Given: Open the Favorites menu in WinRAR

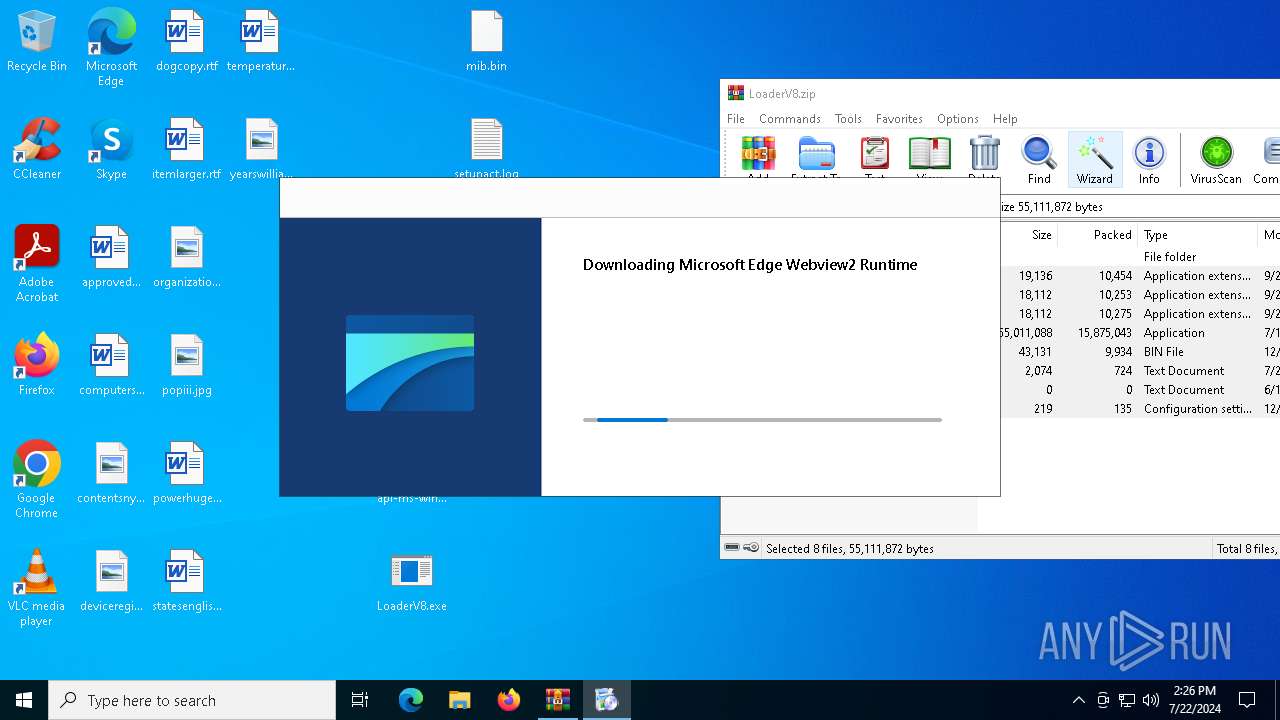Looking at the screenshot, I should click(x=899, y=118).
